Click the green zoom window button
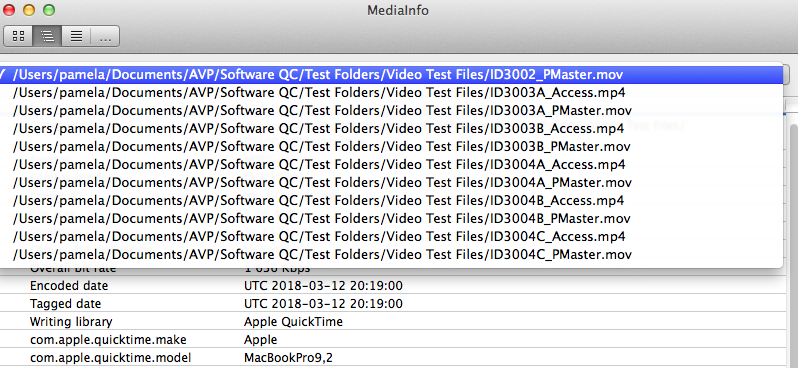Image resolution: width=798 pixels, height=368 pixels. pyautogui.click(x=49, y=10)
